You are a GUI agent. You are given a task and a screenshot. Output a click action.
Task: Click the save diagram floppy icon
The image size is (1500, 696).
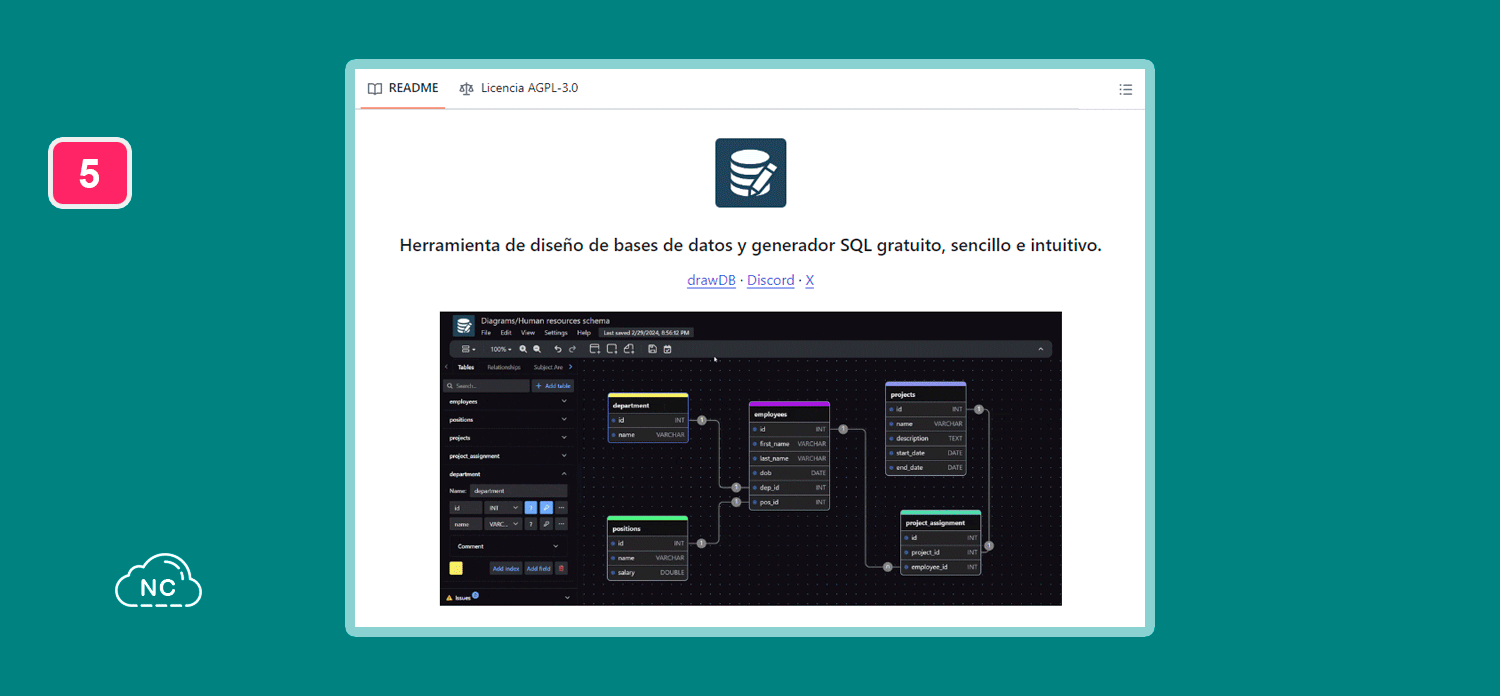pos(652,349)
